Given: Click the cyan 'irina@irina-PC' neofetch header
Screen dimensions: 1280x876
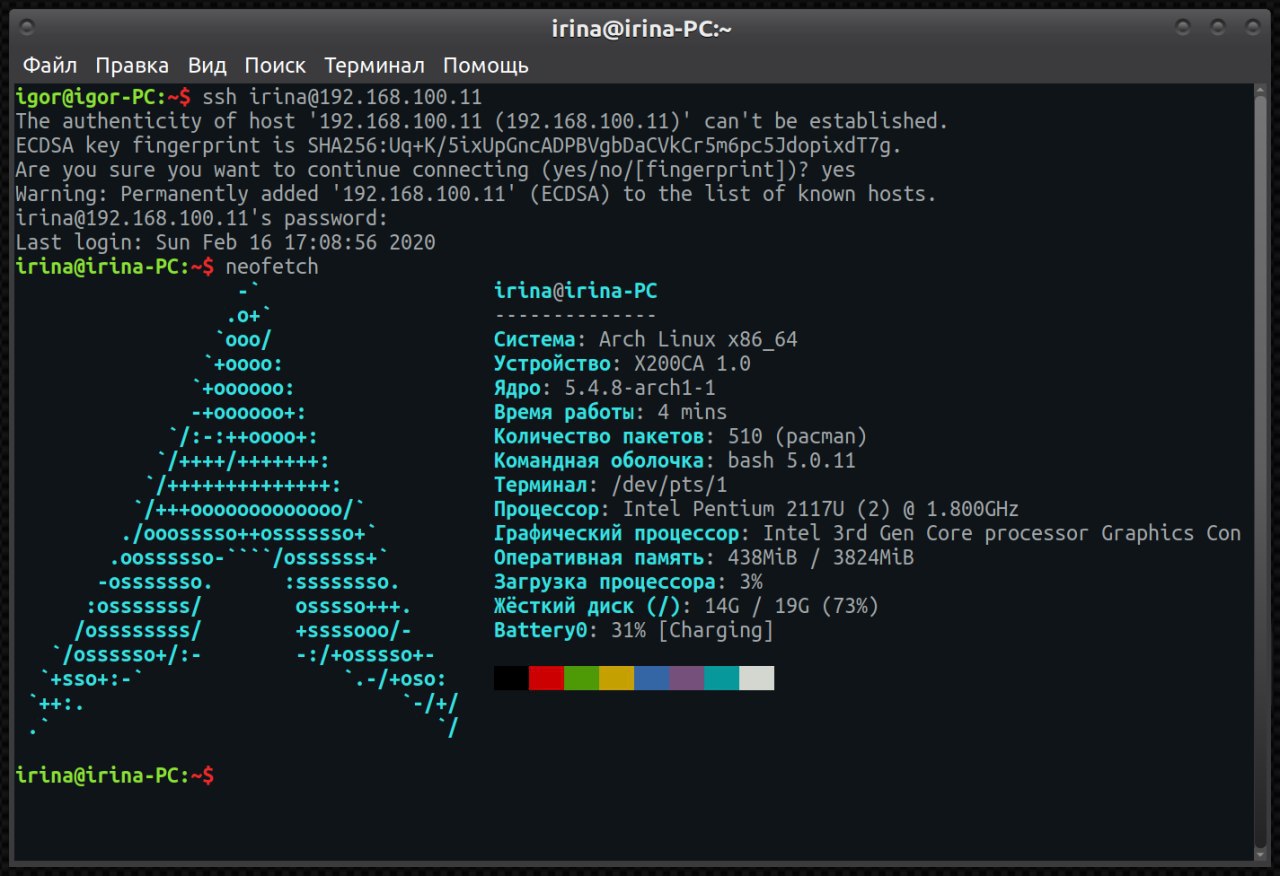Looking at the screenshot, I should click(x=575, y=291).
